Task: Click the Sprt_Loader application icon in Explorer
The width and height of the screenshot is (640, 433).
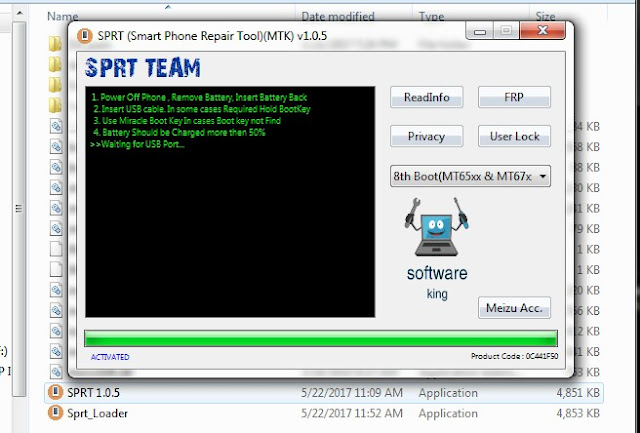Action: (x=55, y=413)
